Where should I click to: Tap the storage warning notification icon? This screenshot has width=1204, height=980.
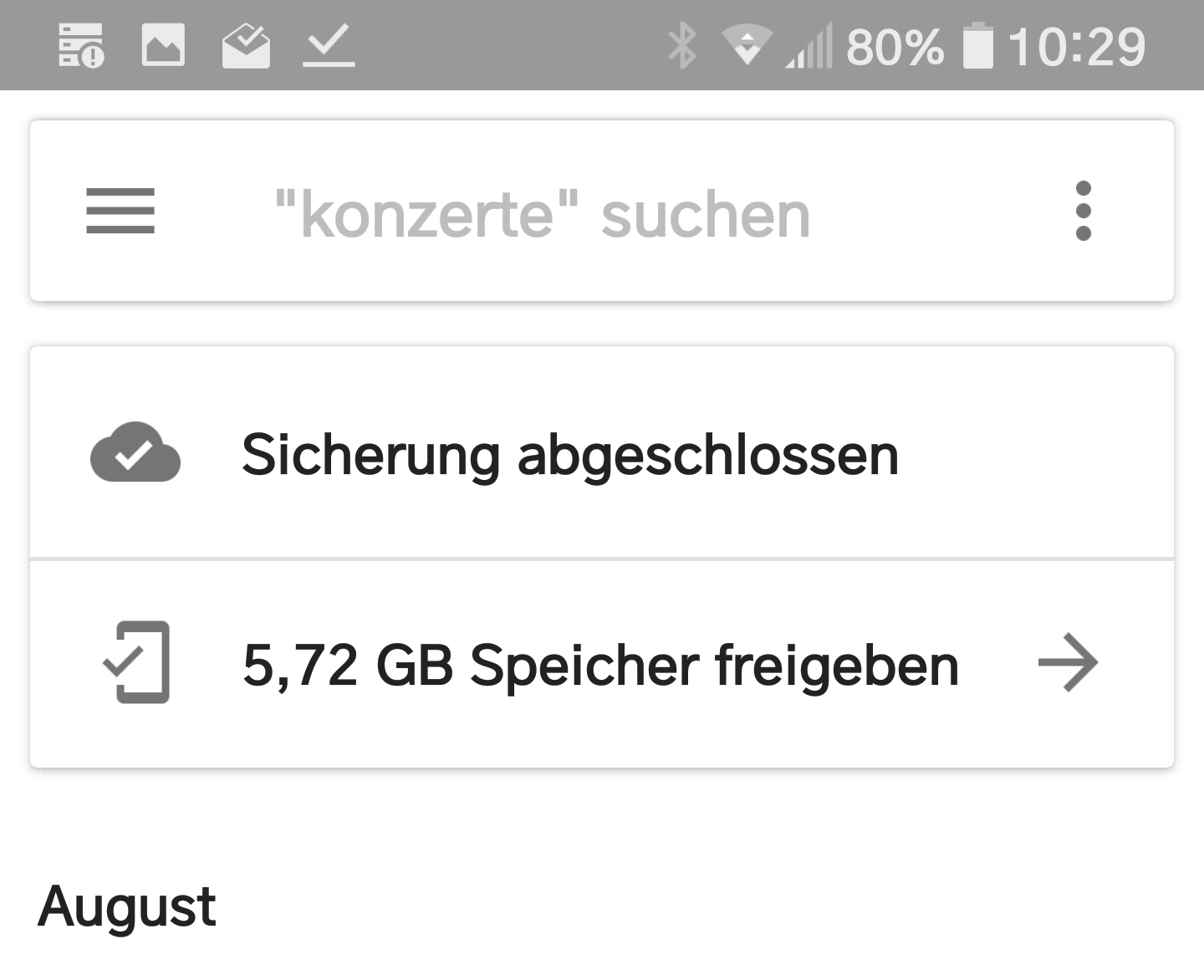[x=81, y=45]
